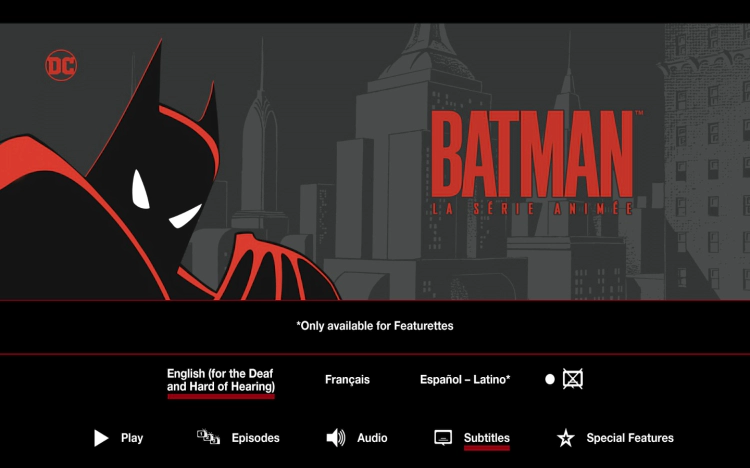Screen dimensions: 750x468
Task: Click the '*Only available for Featurettes' note
Action: pos(375,326)
